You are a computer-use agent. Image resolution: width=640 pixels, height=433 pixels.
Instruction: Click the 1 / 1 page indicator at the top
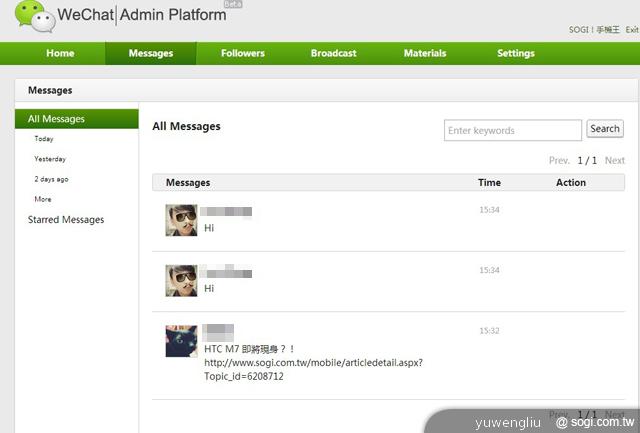[x=587, y=160]
